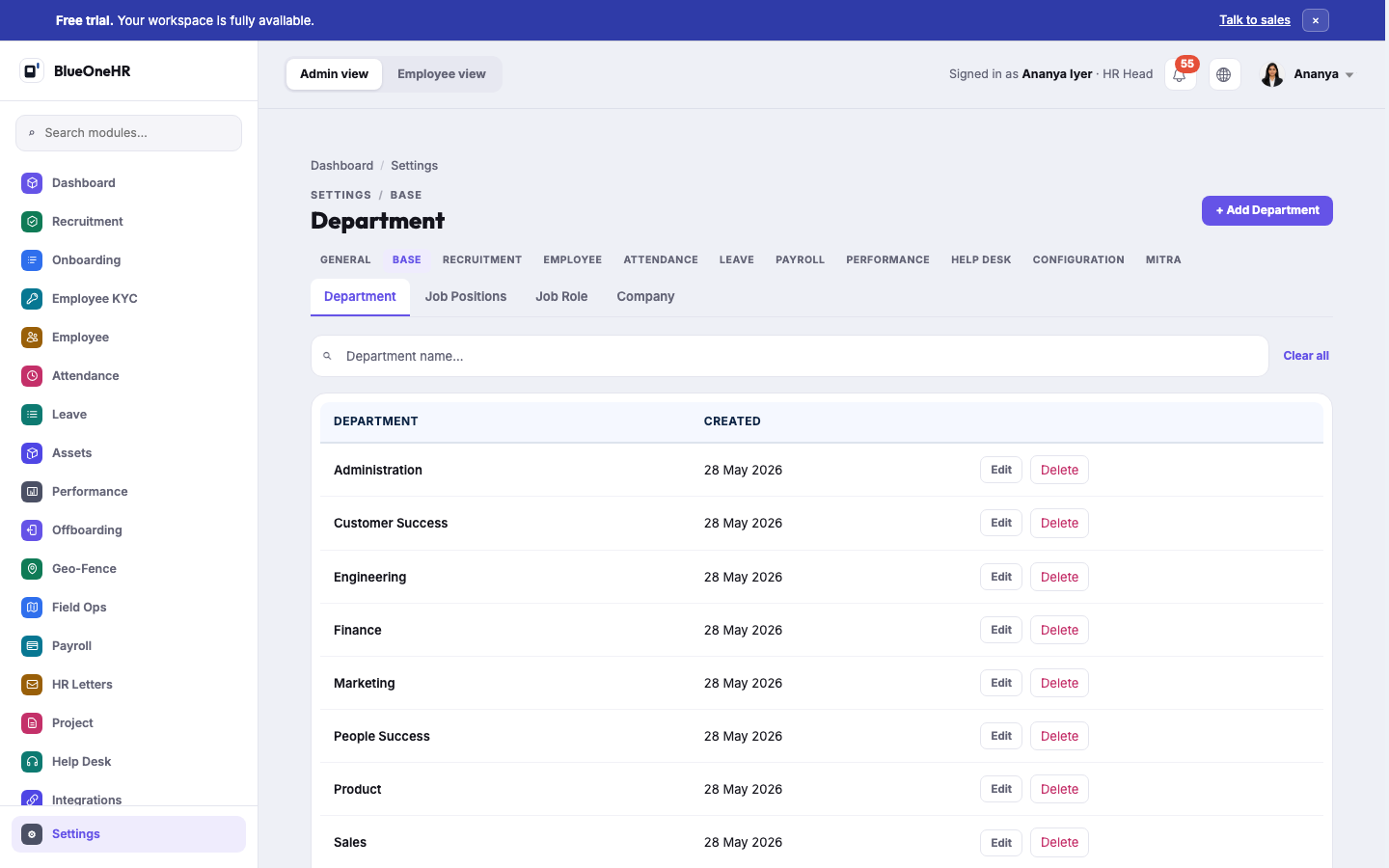This screenshot has height=868, width=1389.
Task: Switch to Employee view
Action: click(442, 74)
